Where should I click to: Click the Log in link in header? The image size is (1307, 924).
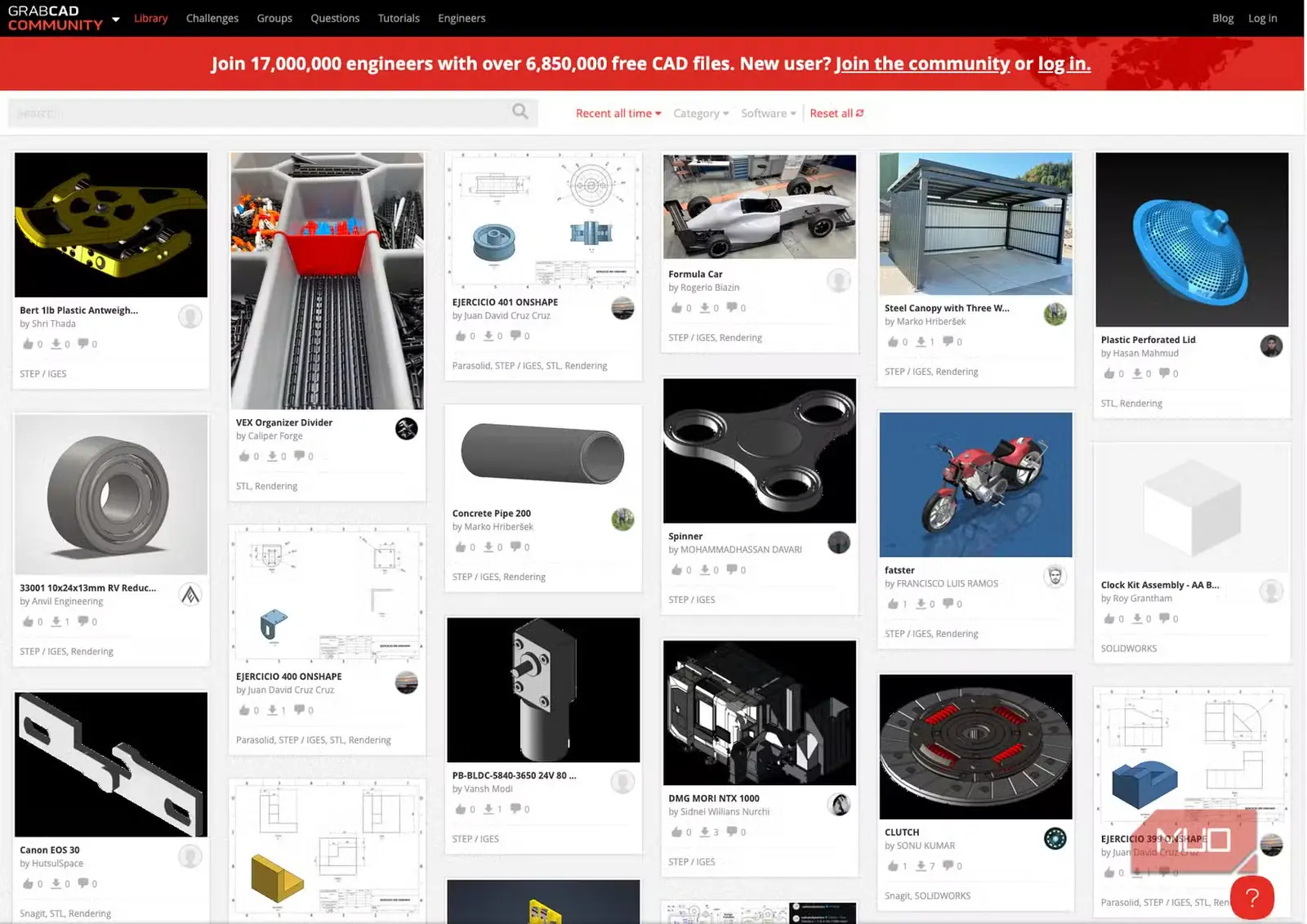click(1262, 18)
